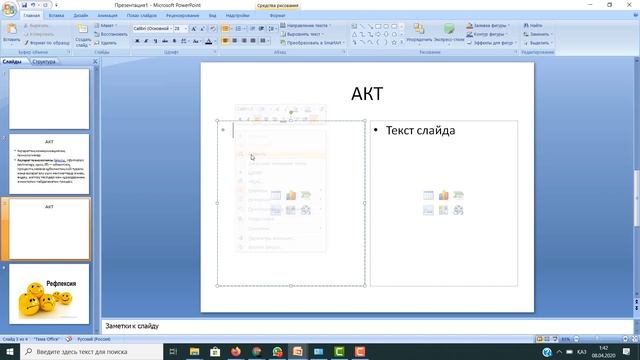Open the Формат drawing tools tab
This screenshot has height=360, width=640.
click(x=278, y=16)
